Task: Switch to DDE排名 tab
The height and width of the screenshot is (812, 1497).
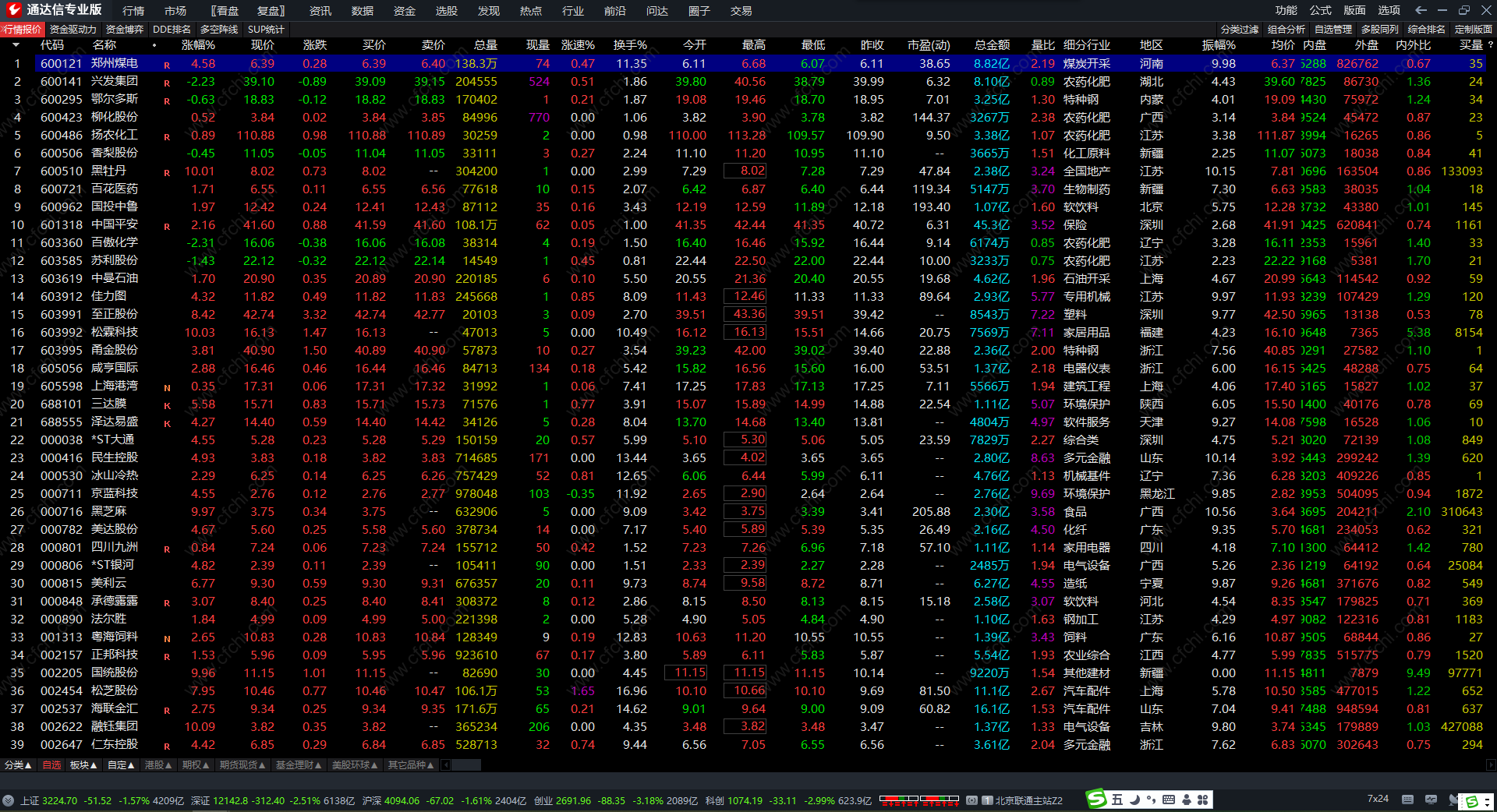Action: click(172, 30)
